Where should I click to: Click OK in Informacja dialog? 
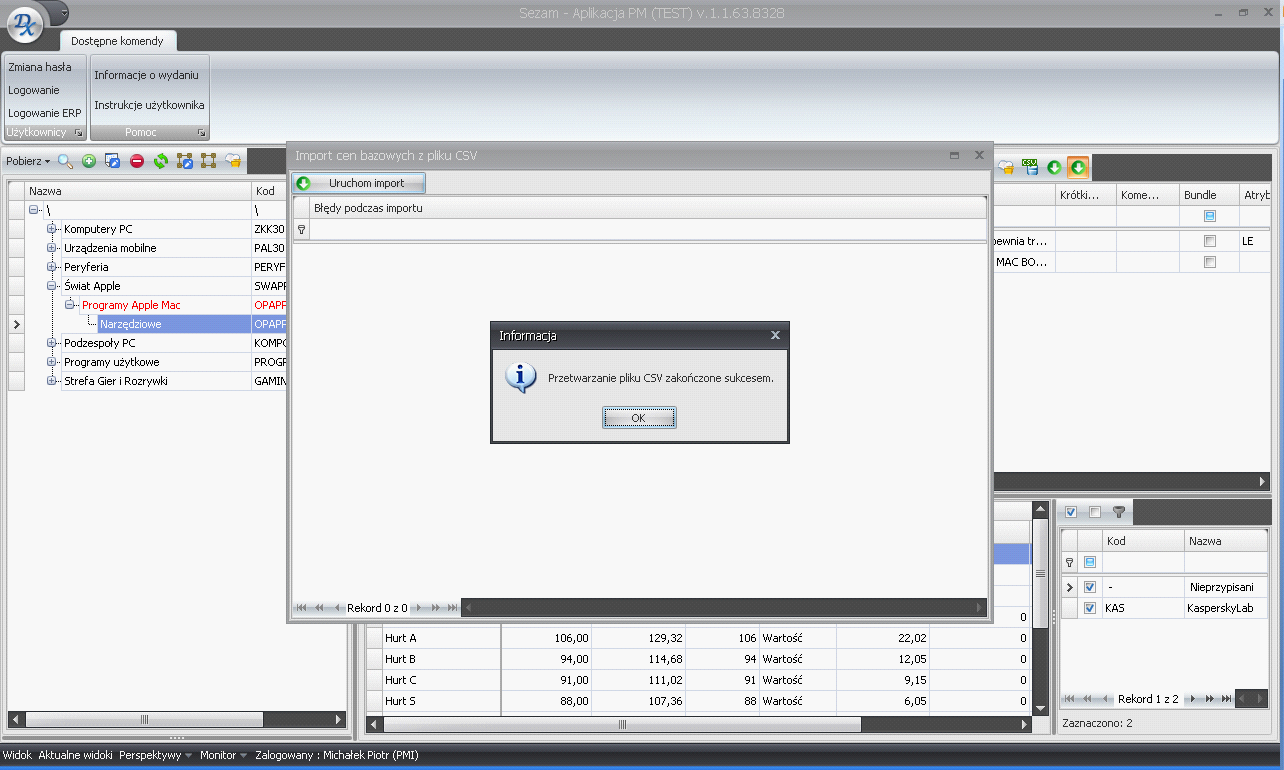639,418
